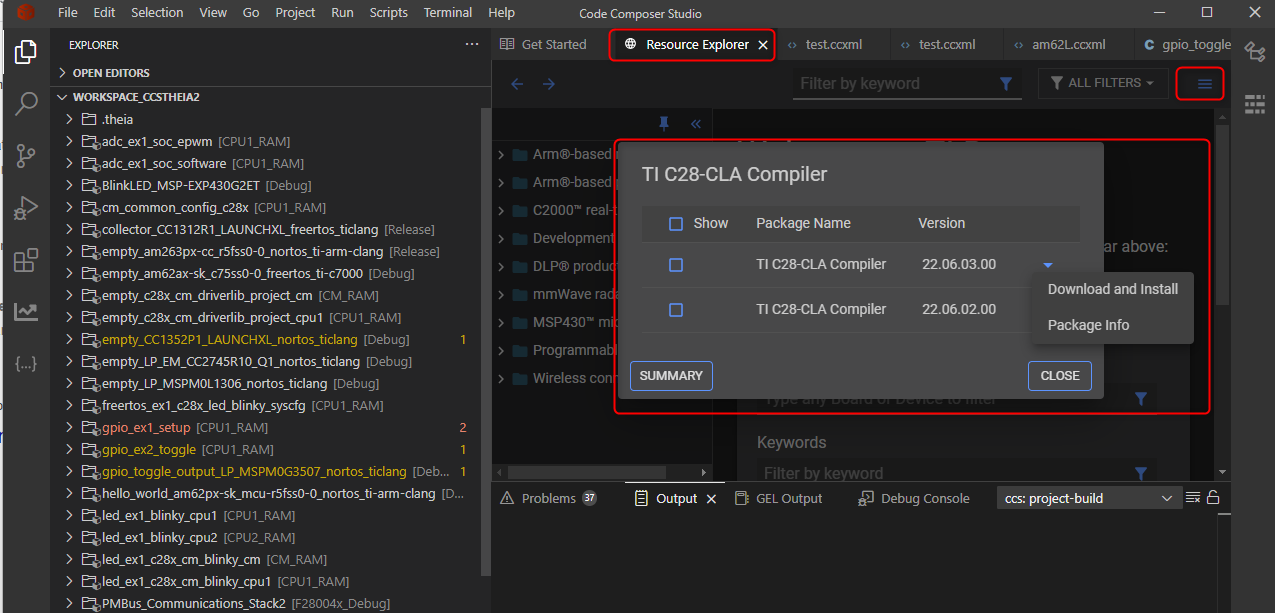This screenshot has width=1275, height=613.
Task: Check the compiler 22.06.02.00 checkbox
Action: [x=676, y=310]
